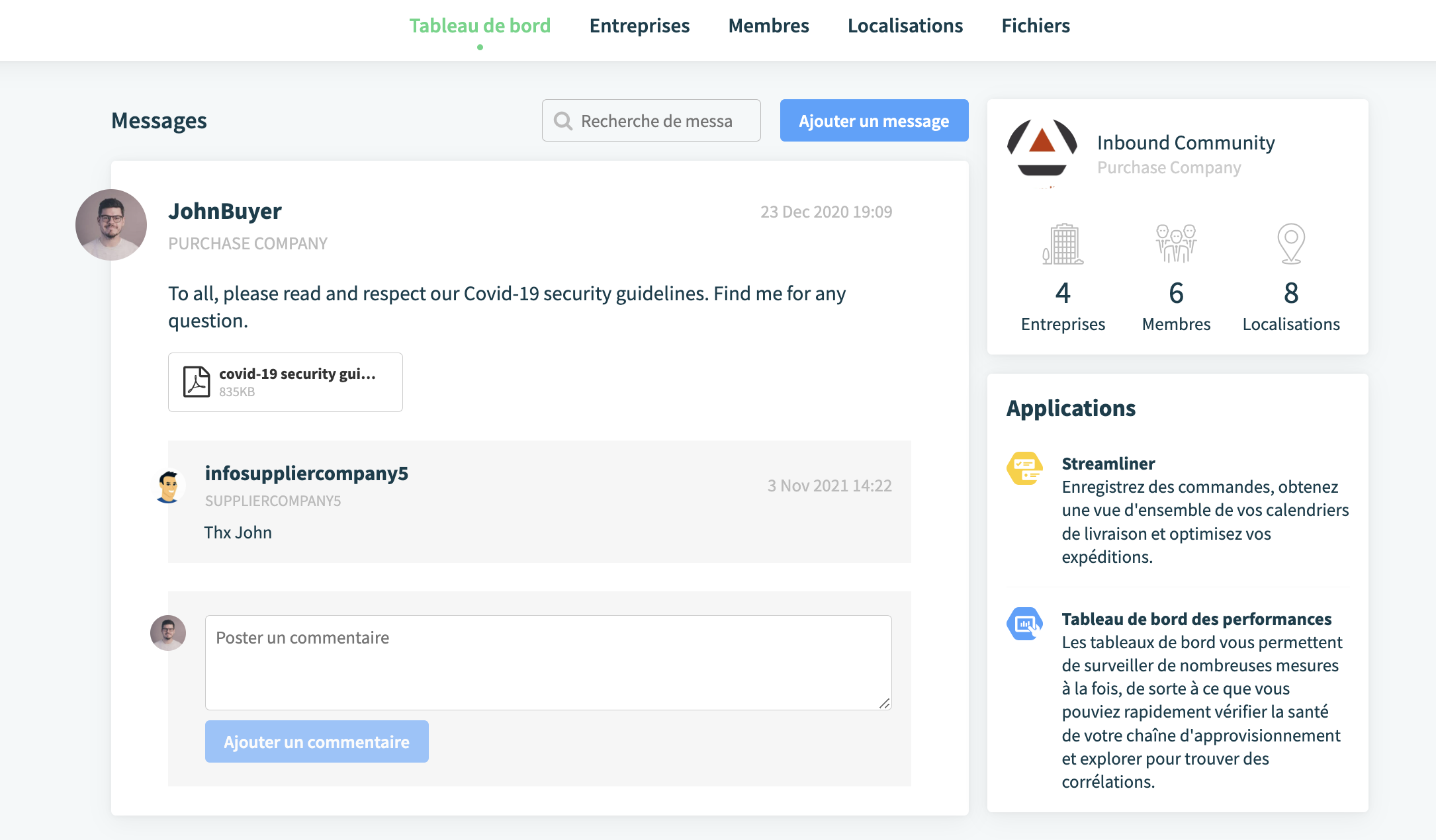Open the Tableau de bord des performances icon
Viewport: 1436px width, 840px height.
coord(1024,624)
